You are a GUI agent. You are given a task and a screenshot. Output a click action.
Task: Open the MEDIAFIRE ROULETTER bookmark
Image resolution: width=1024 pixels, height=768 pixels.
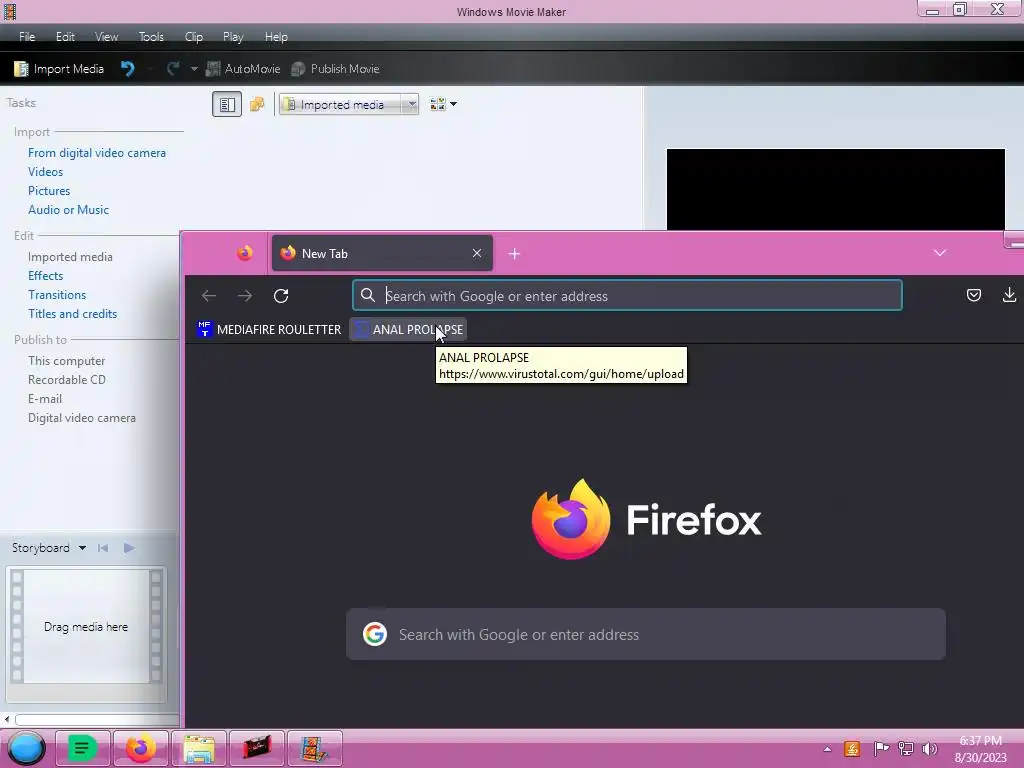[x=269, y=330]
